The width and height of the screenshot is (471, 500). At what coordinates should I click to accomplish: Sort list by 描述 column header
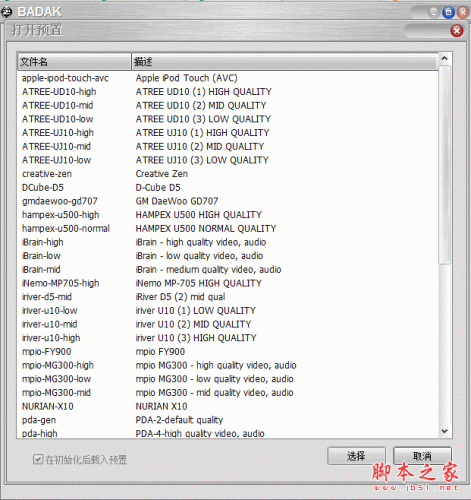click(285, 62)
